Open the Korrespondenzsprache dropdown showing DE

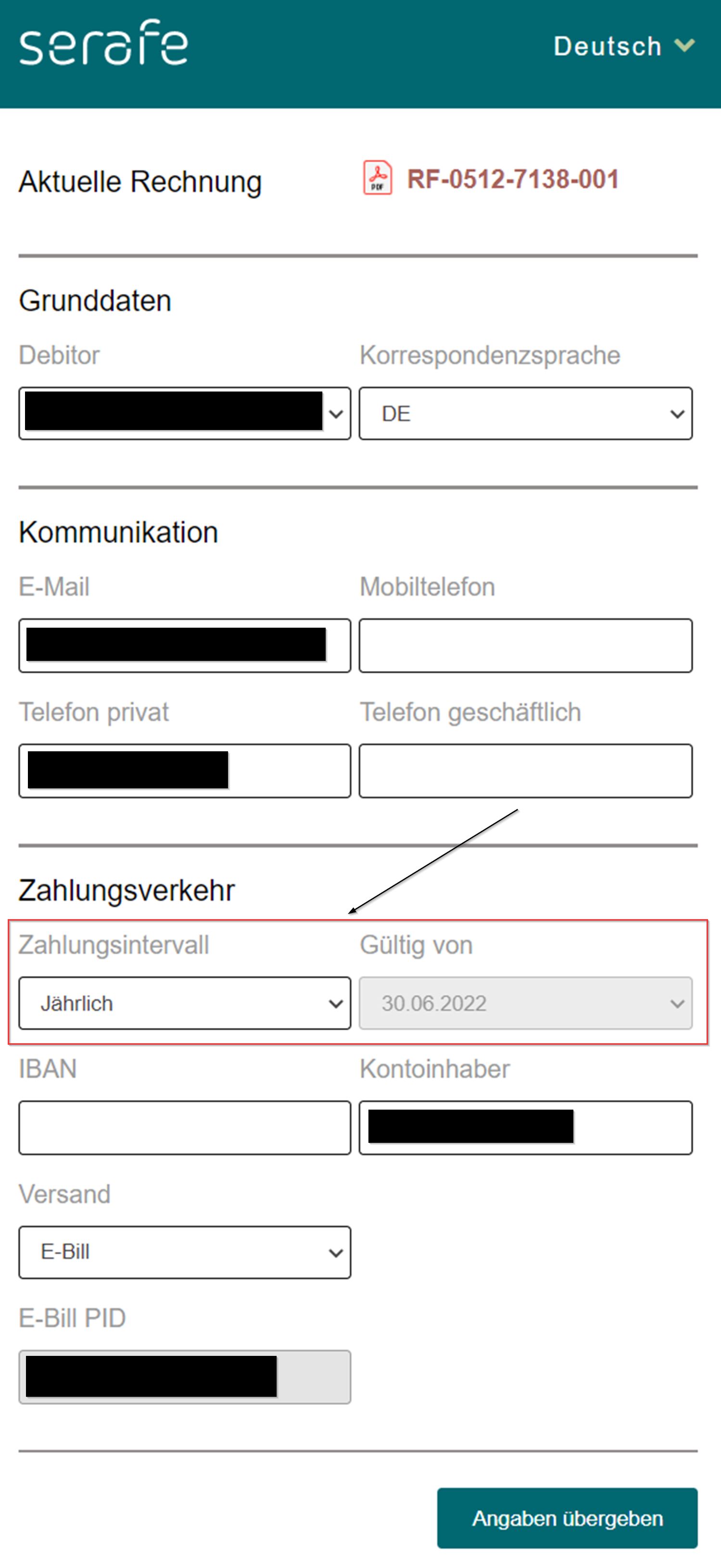[526, 413]
